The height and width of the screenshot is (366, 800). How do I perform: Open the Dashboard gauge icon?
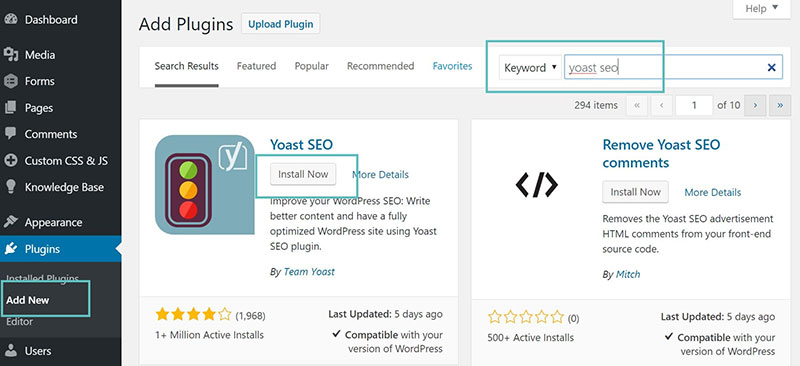(x=10, y=19)
